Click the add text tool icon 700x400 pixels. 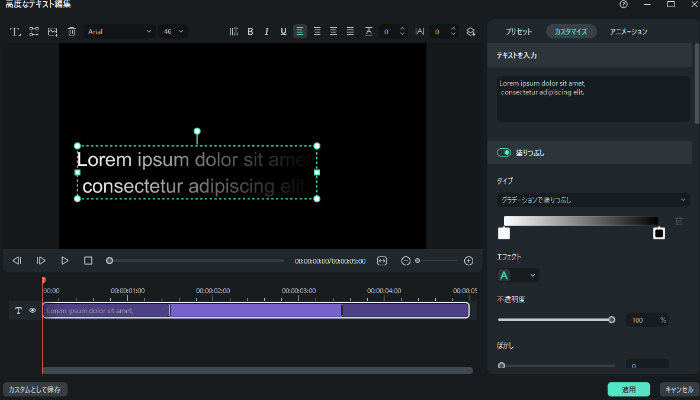15,32
